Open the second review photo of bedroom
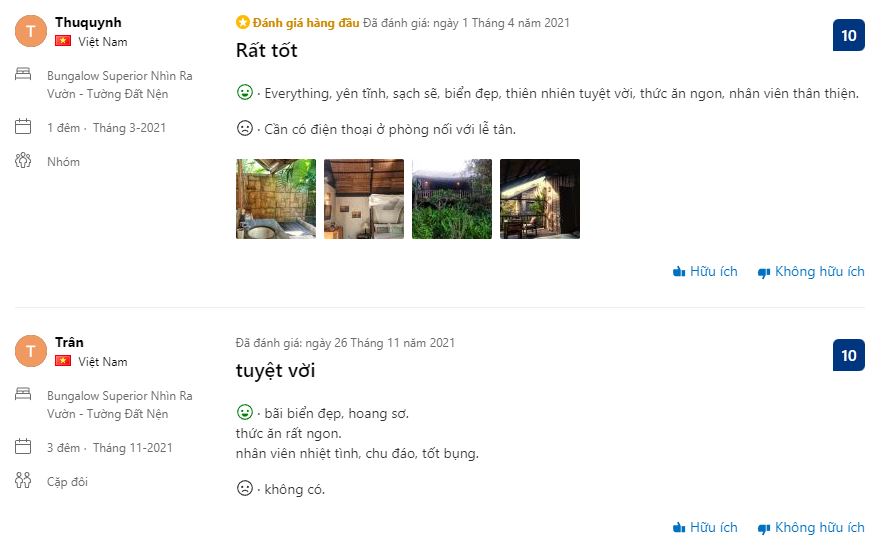 pyautogui.click(x=364, y=199)
